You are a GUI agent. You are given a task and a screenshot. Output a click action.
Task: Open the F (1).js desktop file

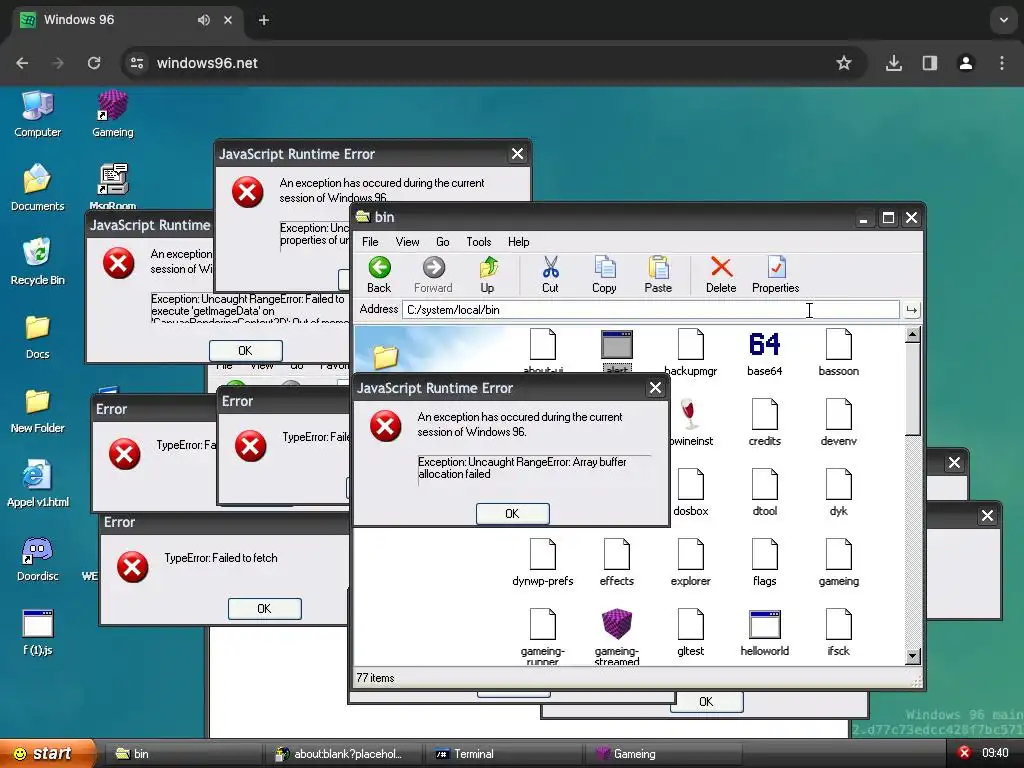point(37,632)
